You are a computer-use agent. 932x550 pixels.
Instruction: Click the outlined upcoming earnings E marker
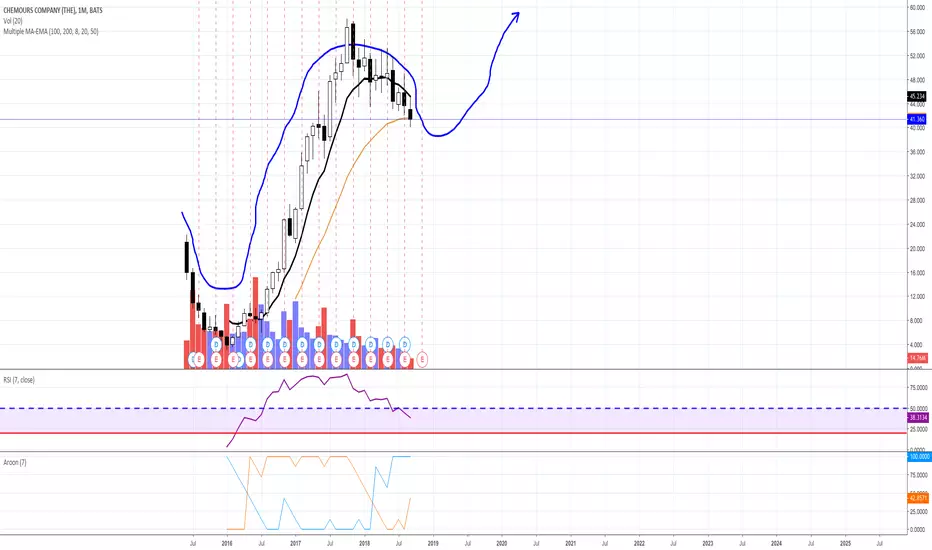point(422,359)
